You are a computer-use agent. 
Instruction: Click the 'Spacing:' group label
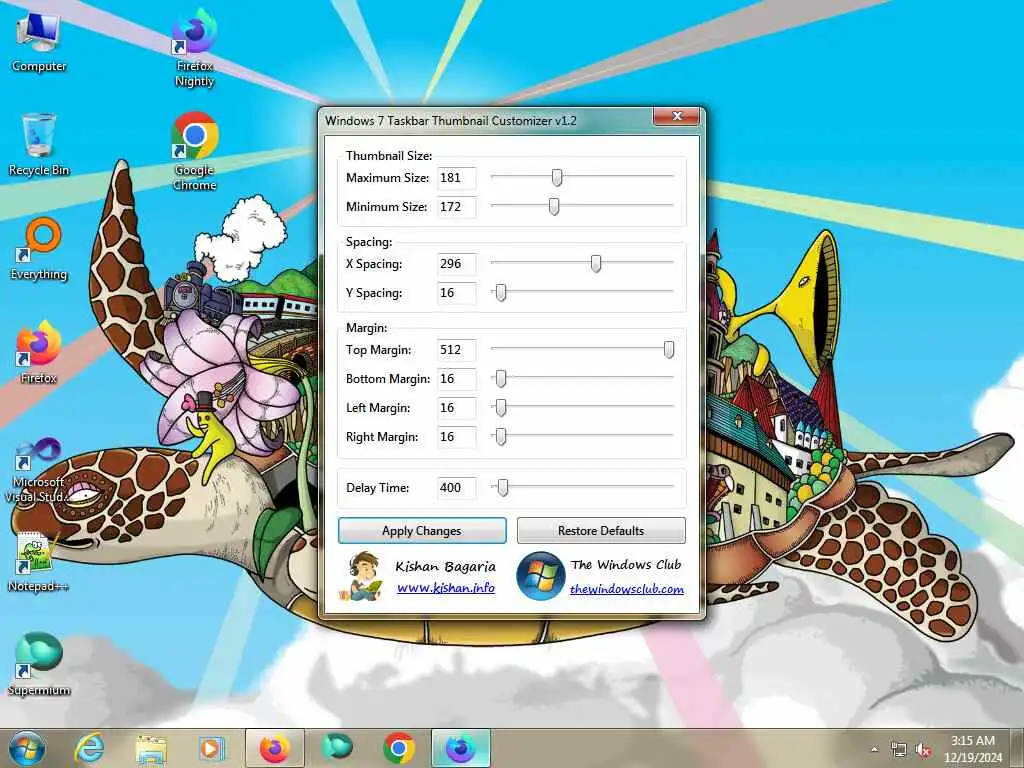click(369, 242)
